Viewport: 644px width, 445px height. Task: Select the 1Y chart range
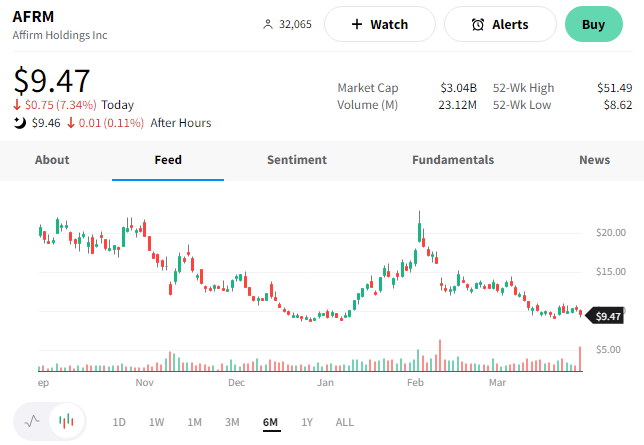[x=307, y=422]
